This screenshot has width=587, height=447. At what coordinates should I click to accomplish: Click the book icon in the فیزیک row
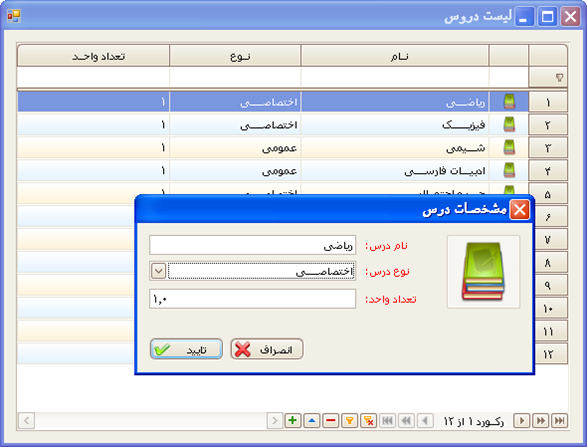tap(509, 125)
